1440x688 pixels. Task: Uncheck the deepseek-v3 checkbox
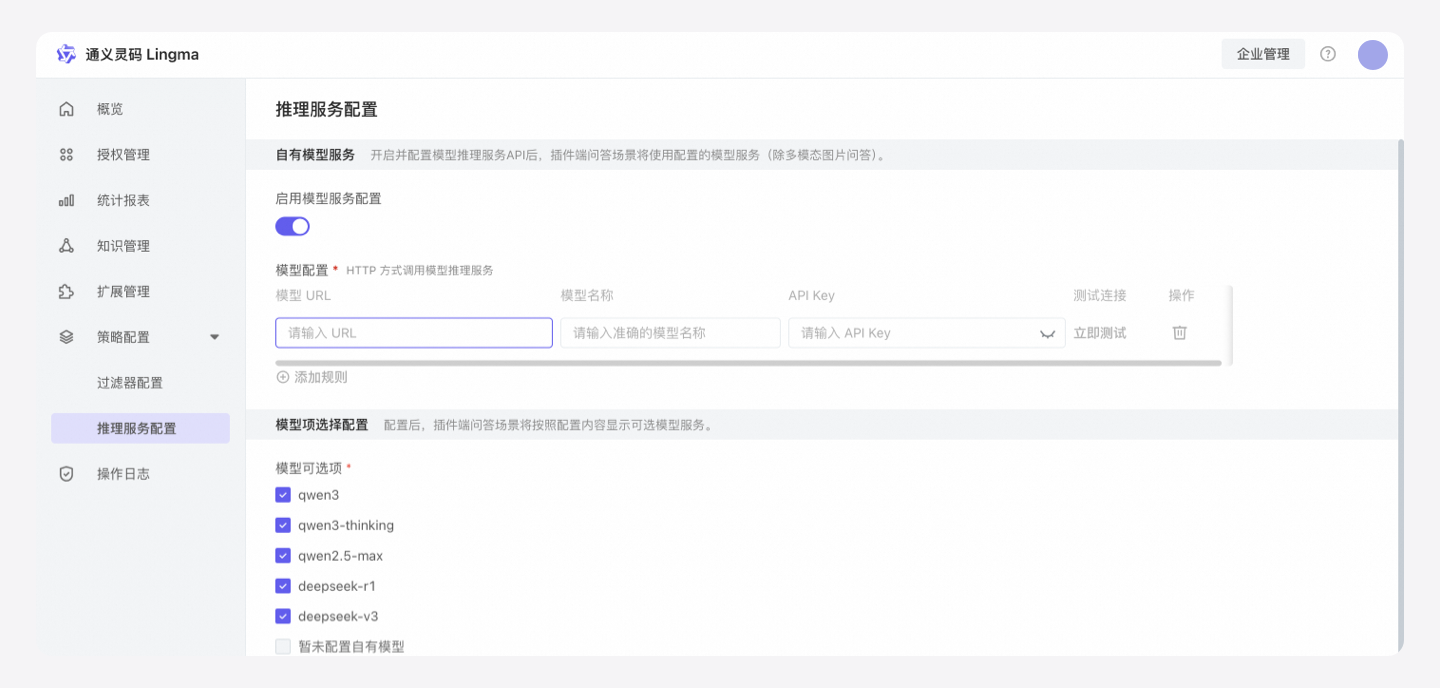pyautogui.click(x=283, y=616)
